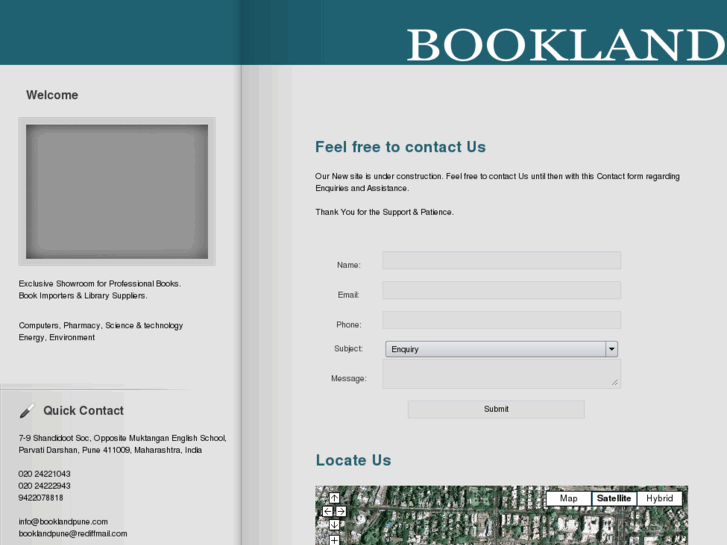Switch map view to Hybrid

[x=659, y=498]
